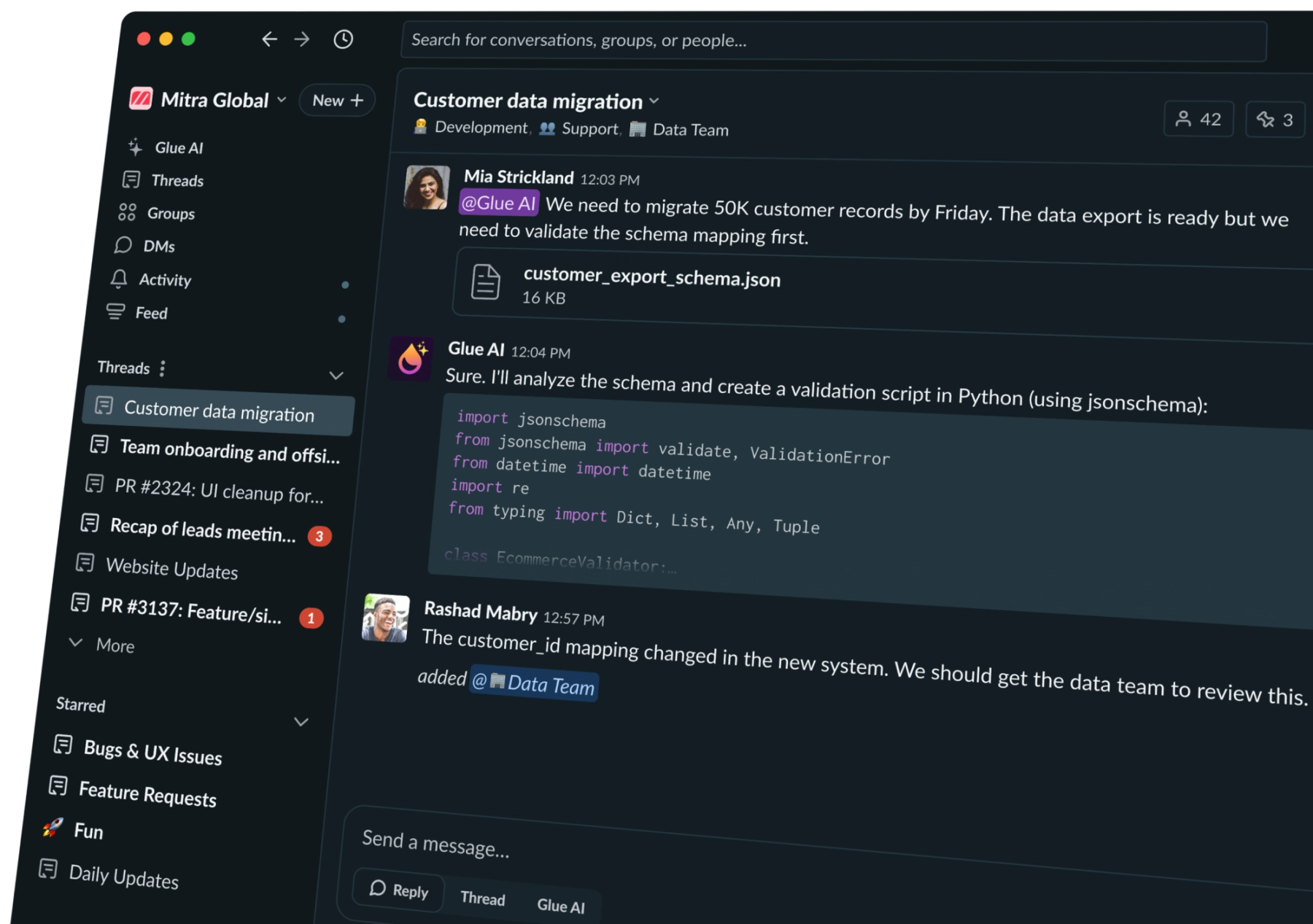
Task: Switch composer mode to Thread
Action: pyautogui.click(x=482, y=898)
